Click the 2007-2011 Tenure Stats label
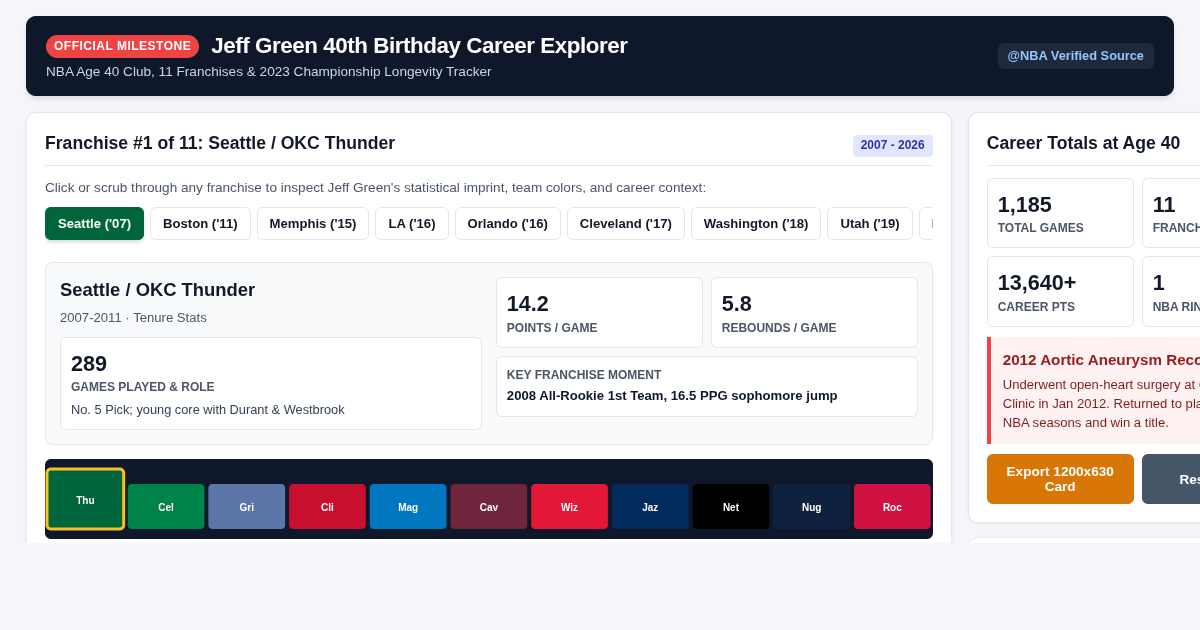 (133, 318)
